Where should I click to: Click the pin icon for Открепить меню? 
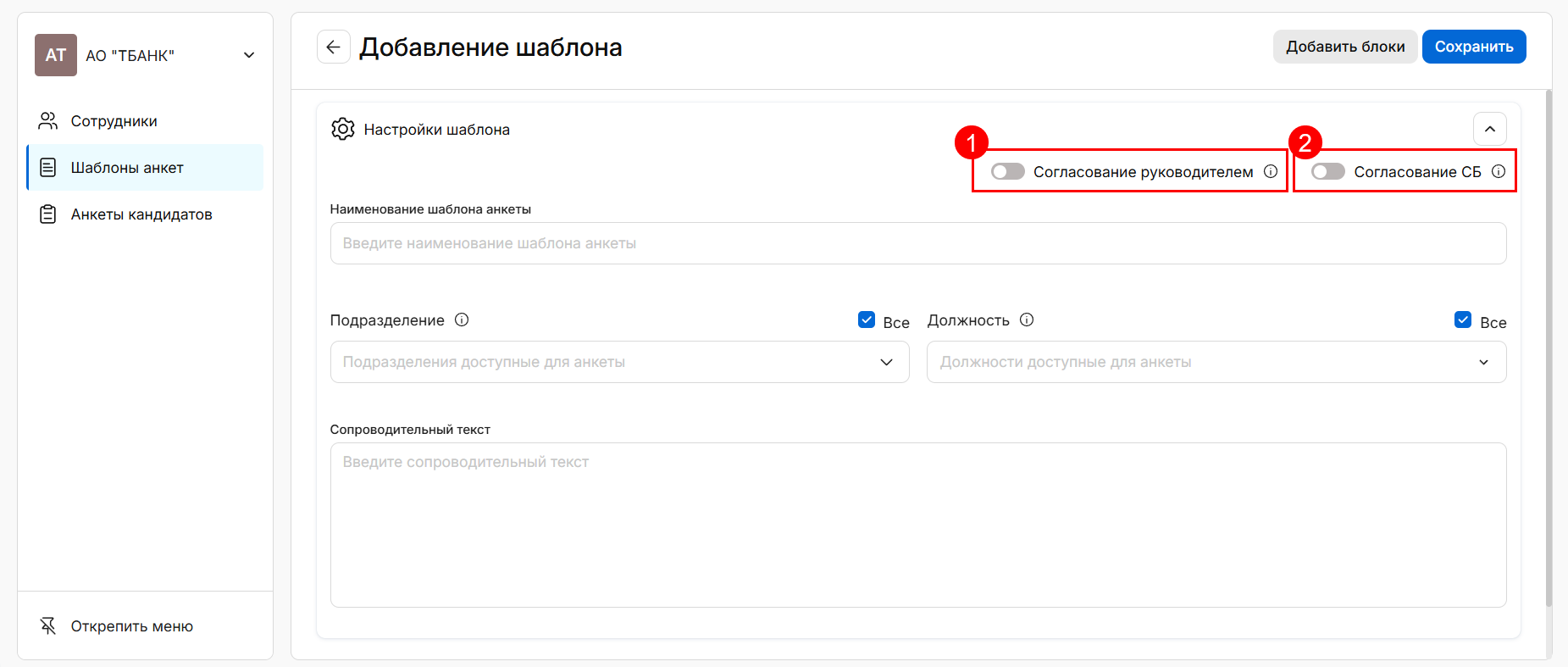(x=48, y=626)
